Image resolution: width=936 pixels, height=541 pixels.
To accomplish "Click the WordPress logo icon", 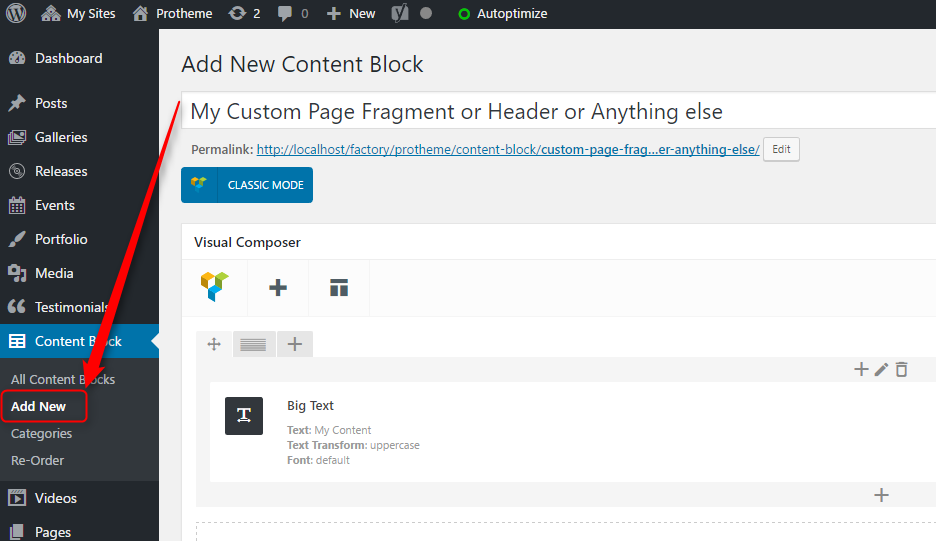I will 16,13.
